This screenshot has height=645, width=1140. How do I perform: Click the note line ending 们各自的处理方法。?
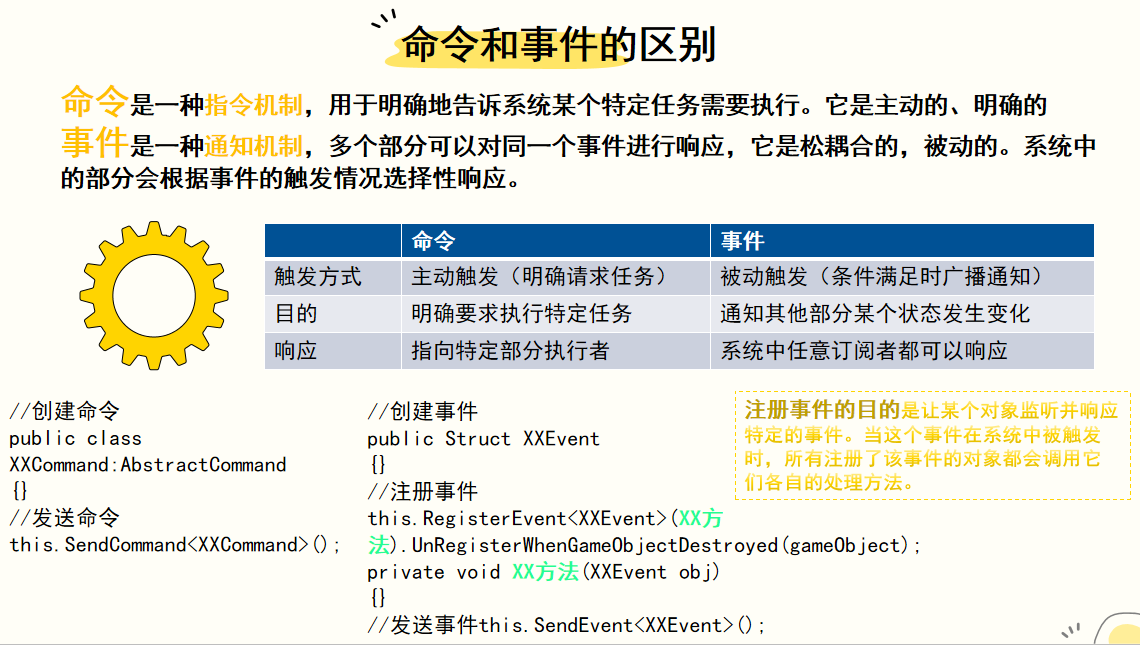(x=829, y=482)
